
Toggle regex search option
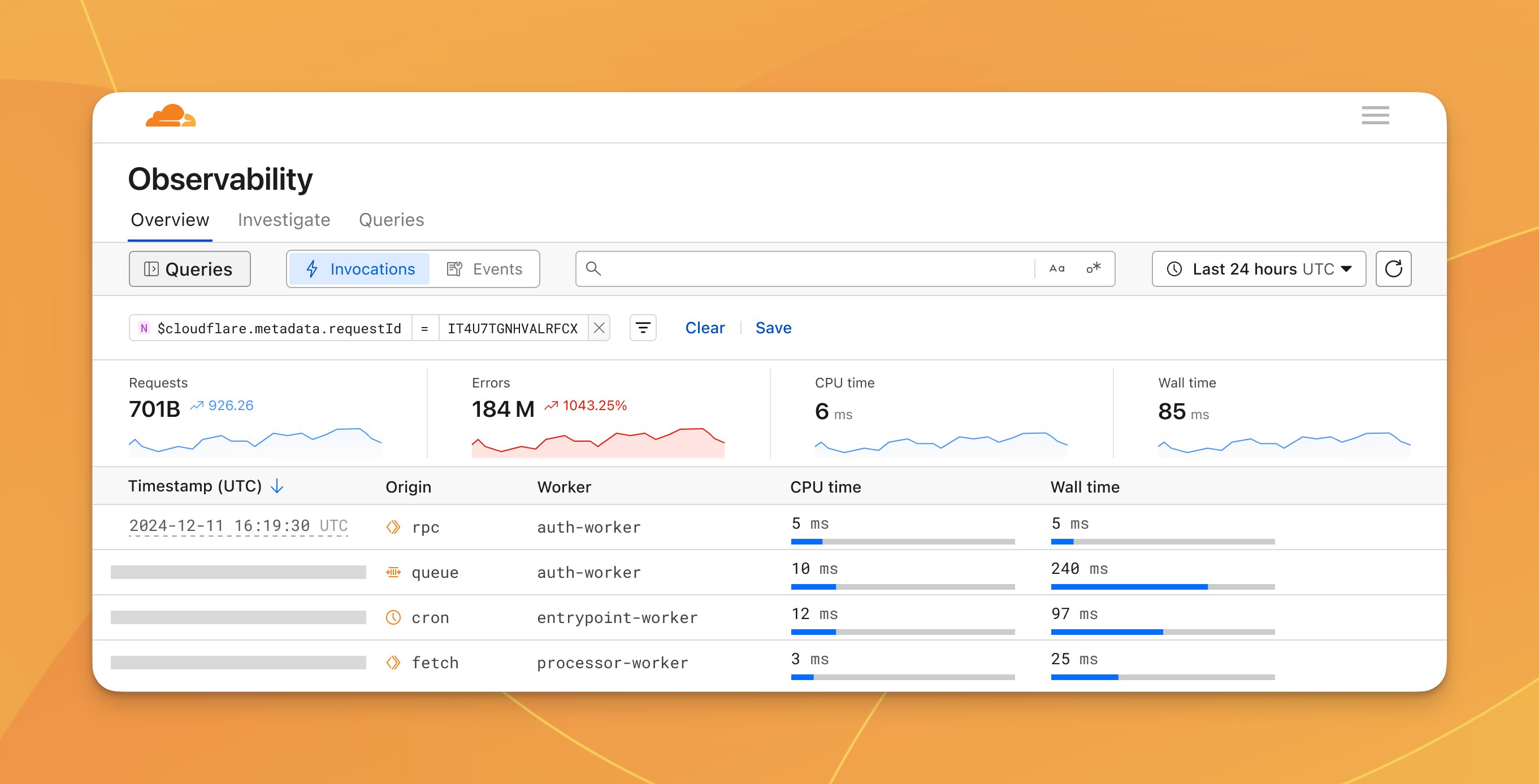click(x=1093, y=268)
